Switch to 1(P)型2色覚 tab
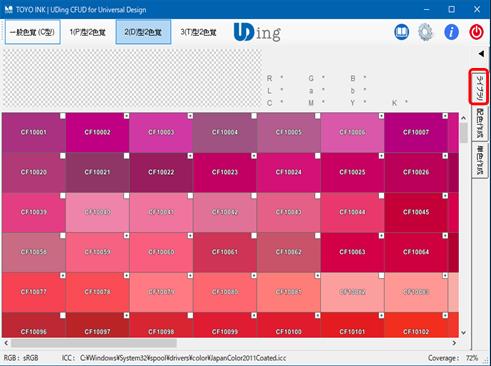This screenshot has width=491, height=366. [88, 32]
